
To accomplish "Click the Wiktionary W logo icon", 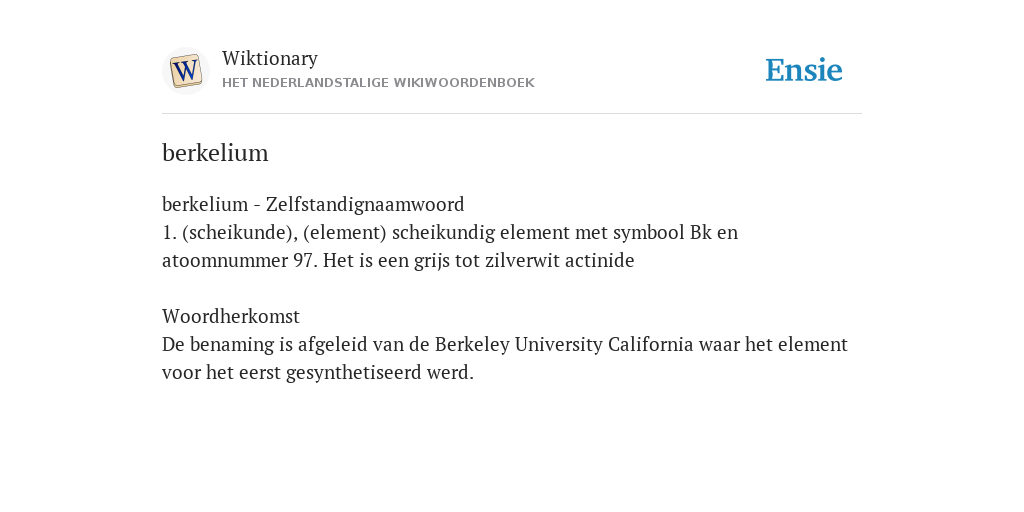I will [x=185, y=71].
